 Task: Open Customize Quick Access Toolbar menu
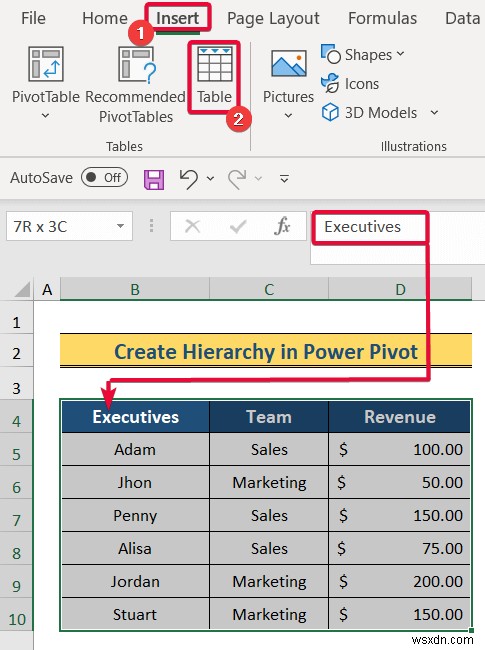point(284,179)
